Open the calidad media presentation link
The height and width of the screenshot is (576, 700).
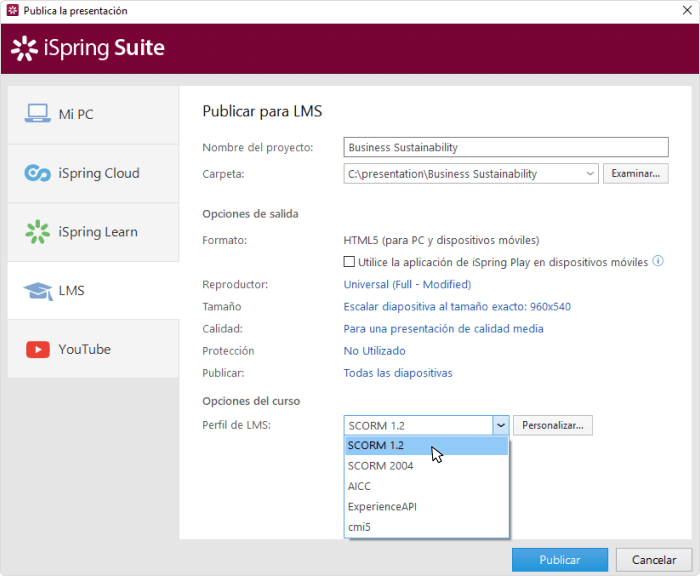(x=443, y=329)
